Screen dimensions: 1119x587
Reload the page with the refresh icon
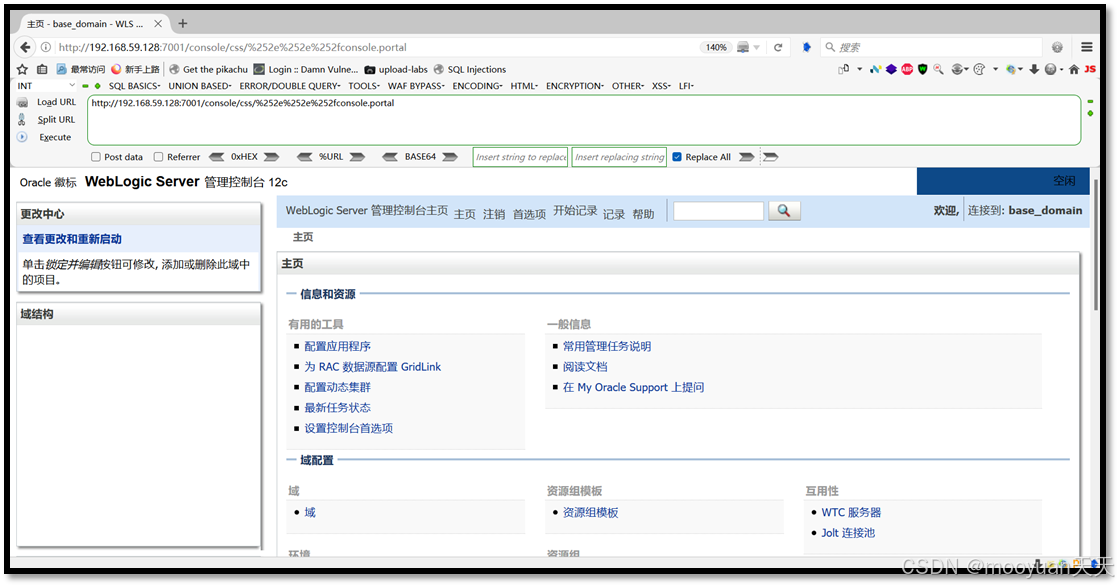tap(778, 47)
